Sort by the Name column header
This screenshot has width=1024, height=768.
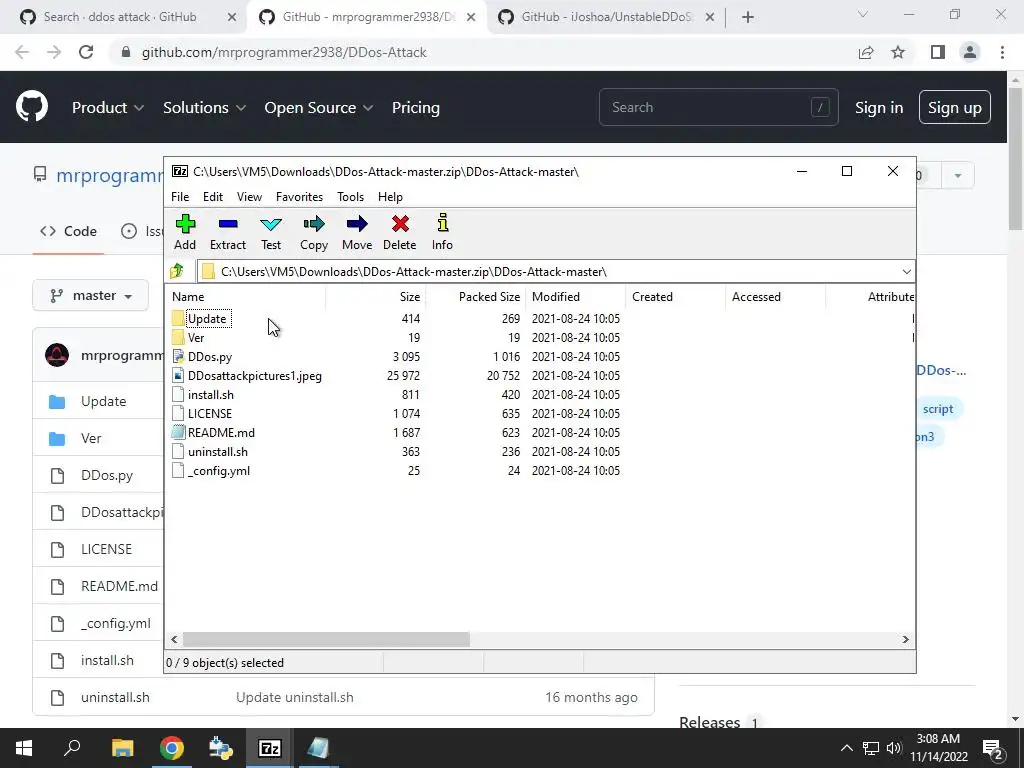[x=245, y=296]
